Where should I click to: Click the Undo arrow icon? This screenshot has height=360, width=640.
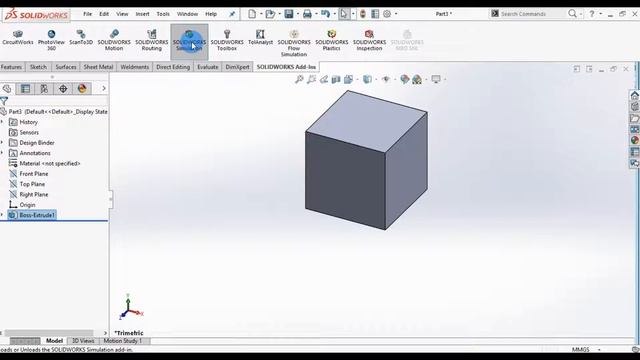(325, 14)
